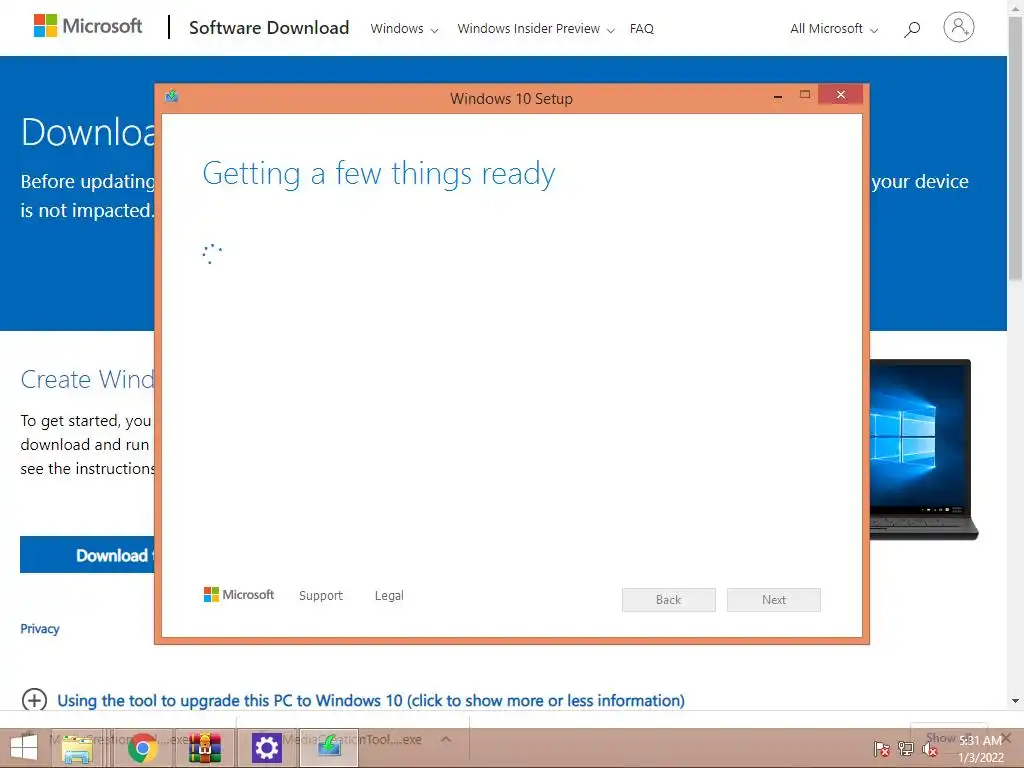
Task: Open Google Chrome from the taskbar
Action: [x=142, y=748]
